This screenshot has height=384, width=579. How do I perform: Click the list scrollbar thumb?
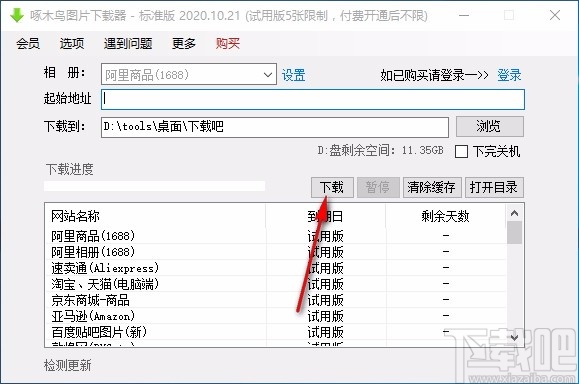[x=514, y=233]
